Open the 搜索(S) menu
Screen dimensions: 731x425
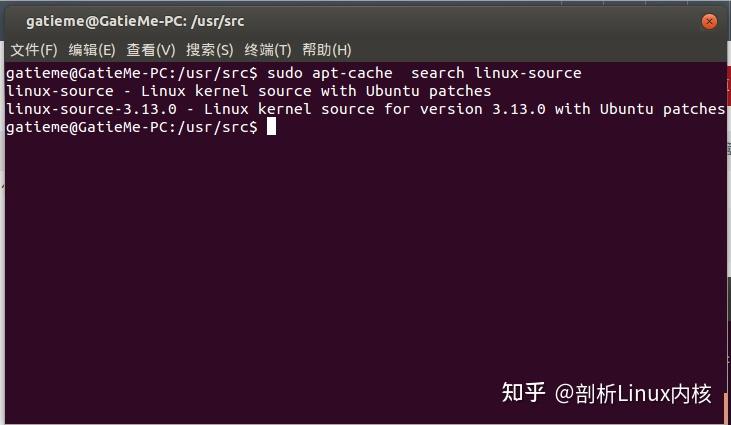pyautogui.click(x=209, y=50)
